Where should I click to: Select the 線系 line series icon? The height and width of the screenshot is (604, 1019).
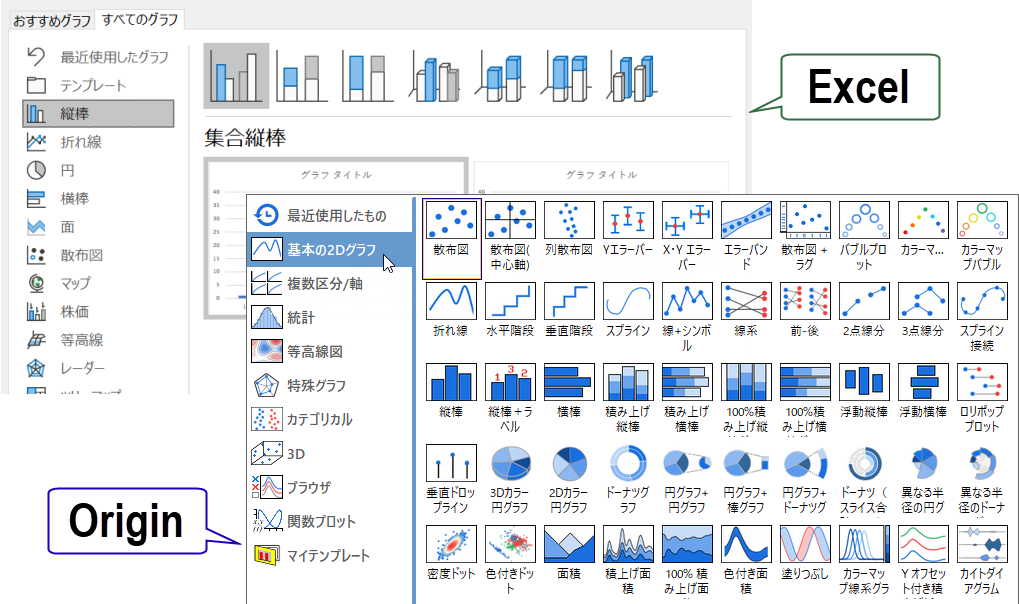click(x=746, y=301)
